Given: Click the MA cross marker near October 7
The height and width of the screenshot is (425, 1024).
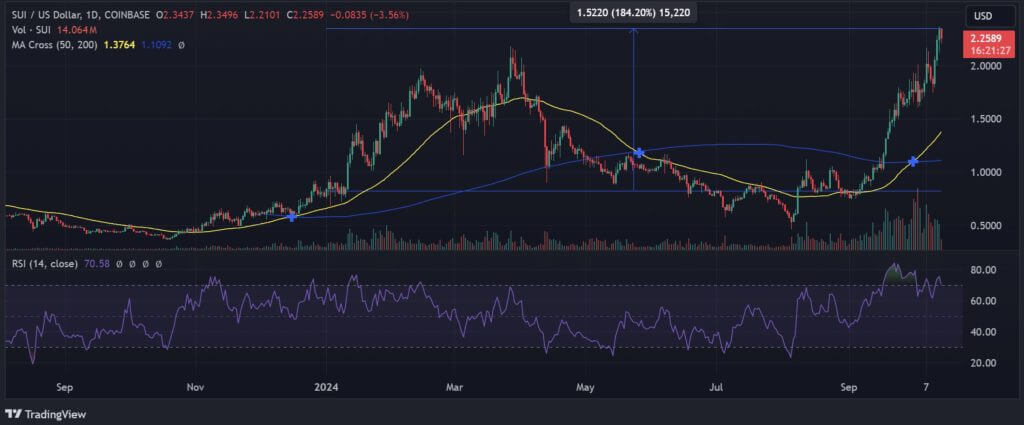Looking at the screenshot, I should coord(914,161).
